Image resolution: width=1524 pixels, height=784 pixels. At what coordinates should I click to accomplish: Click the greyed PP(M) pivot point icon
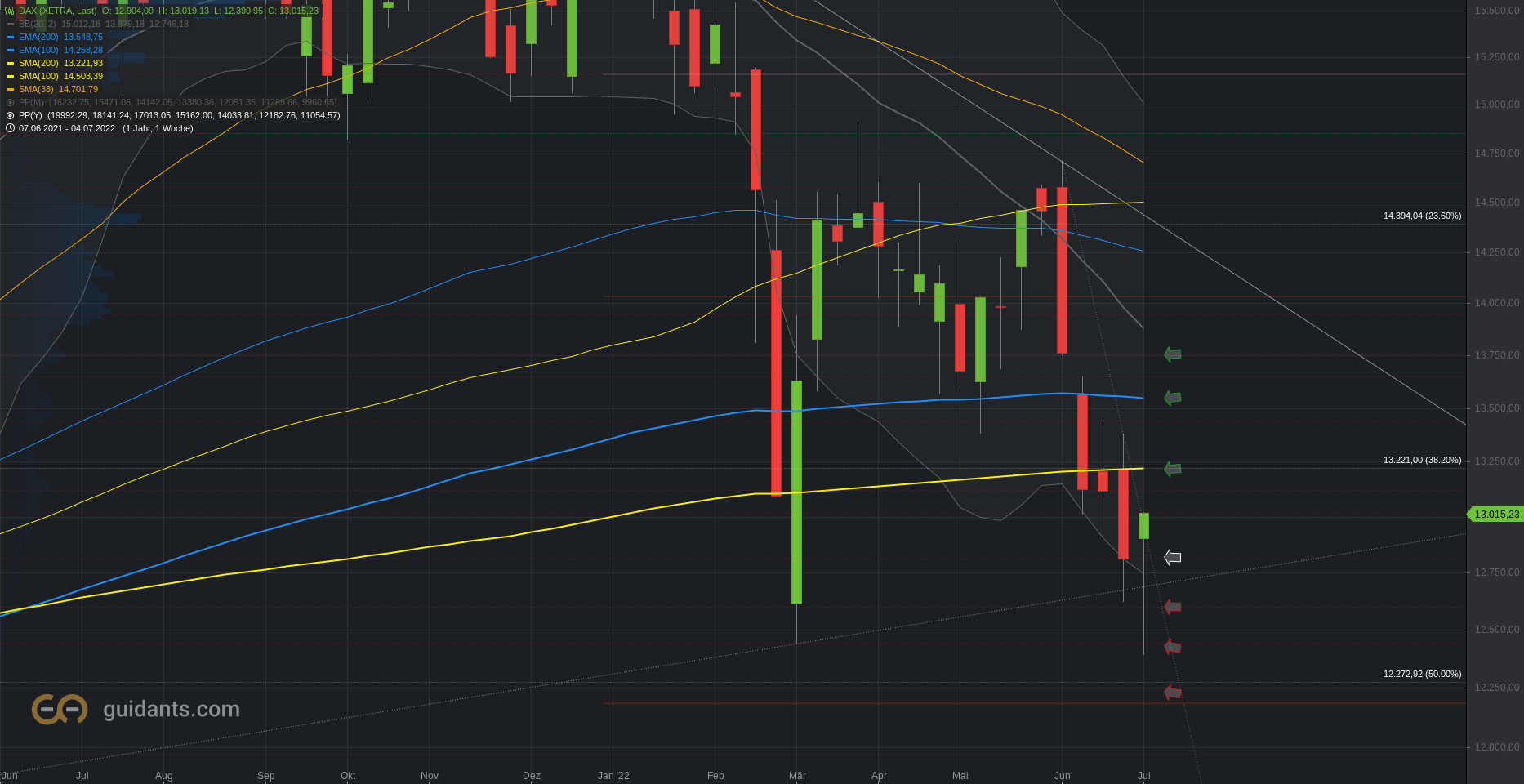(10, 102)
